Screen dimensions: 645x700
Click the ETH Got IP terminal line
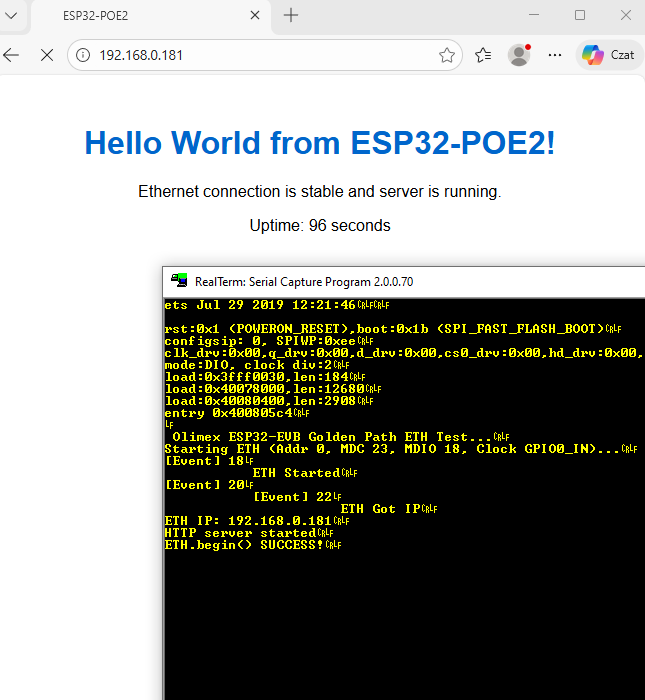pos(389,509)
